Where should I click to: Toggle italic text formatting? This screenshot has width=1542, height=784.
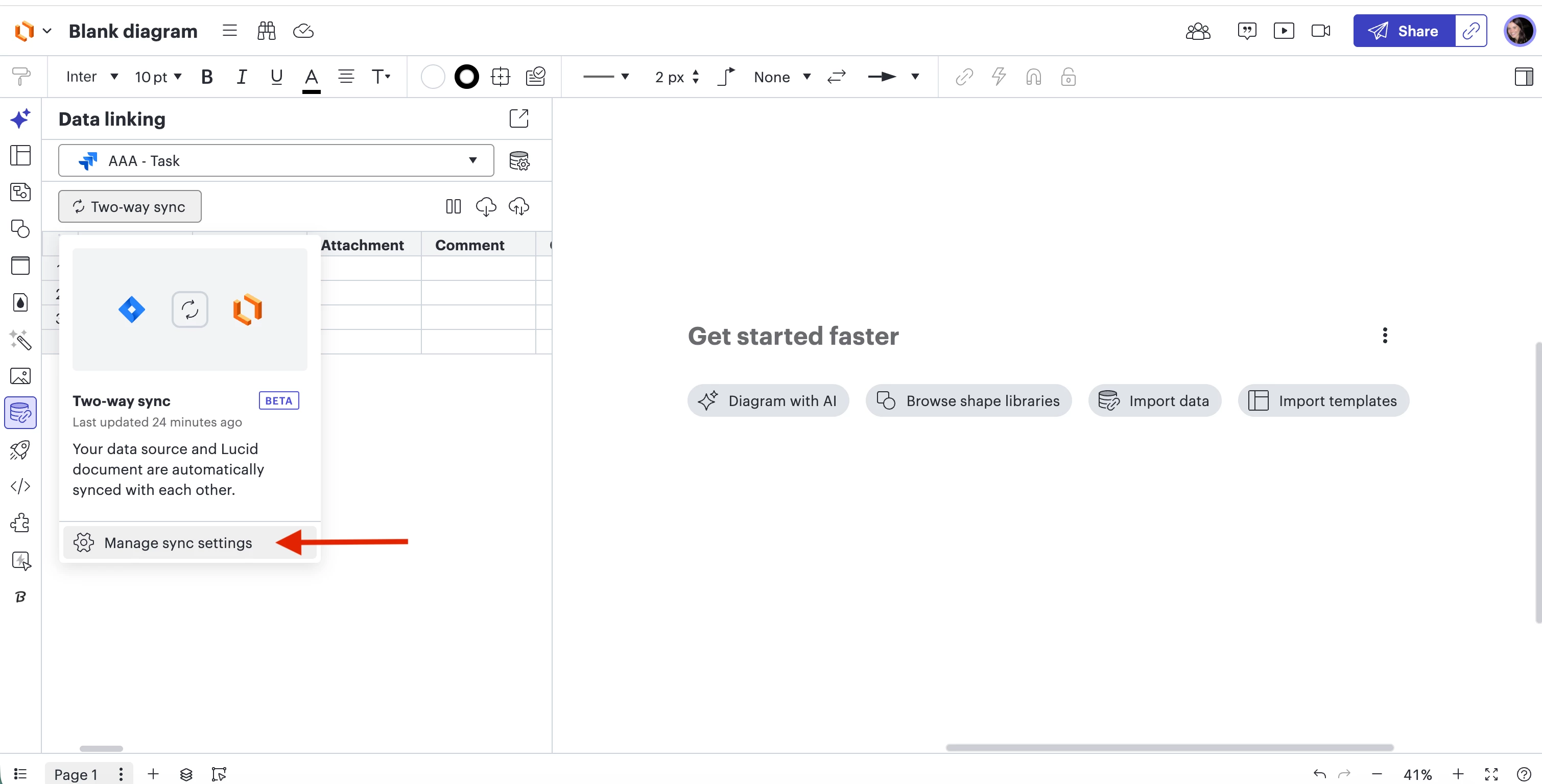tap(241, 77)
